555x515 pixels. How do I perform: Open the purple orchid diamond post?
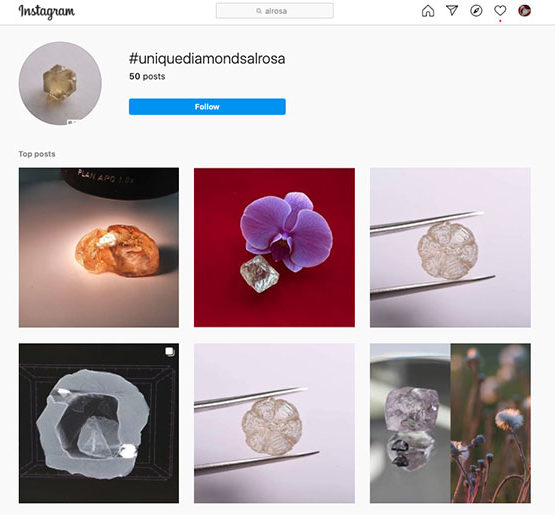pos(274,247)
